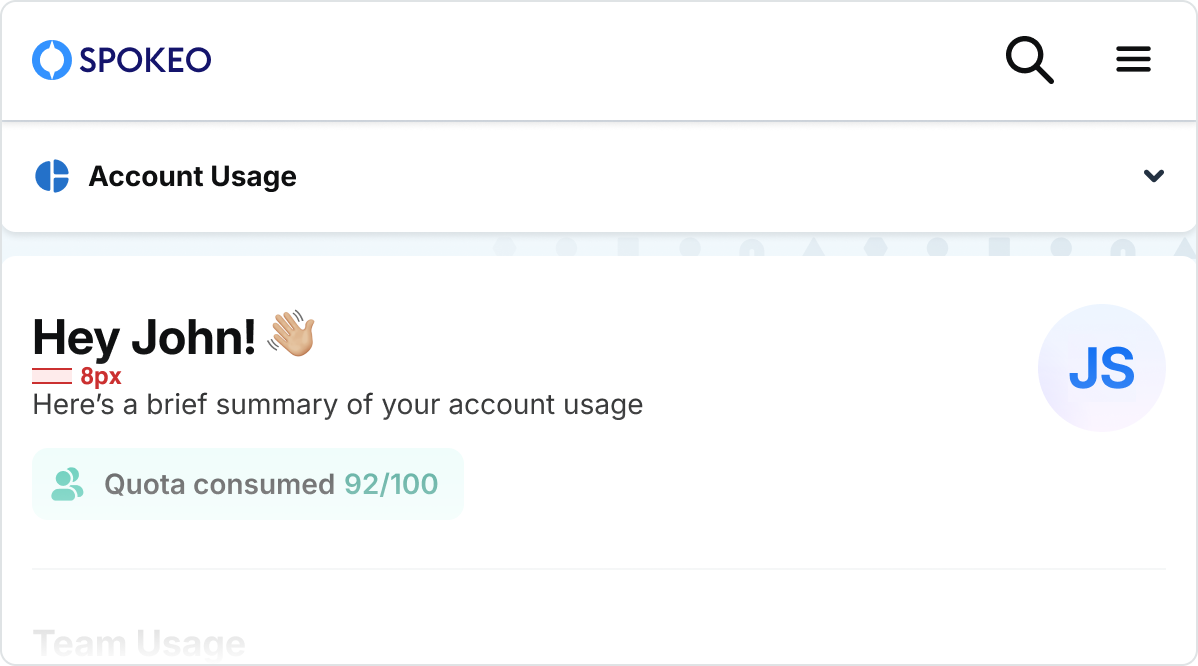This screenshot has width=1198, height=666.
Task: Click the waving hand emoji
Action: pos(292,334)
